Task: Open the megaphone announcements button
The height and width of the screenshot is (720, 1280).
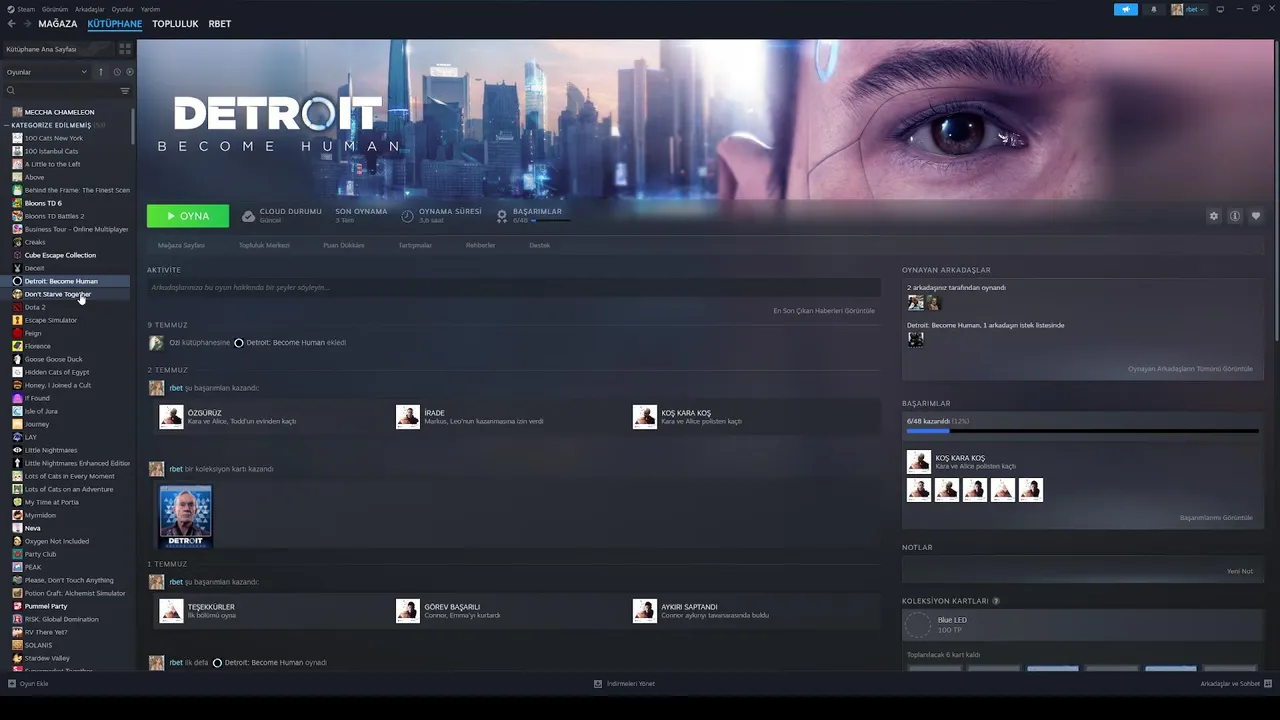Action: pyautogui.click(x=1126, y=9)
